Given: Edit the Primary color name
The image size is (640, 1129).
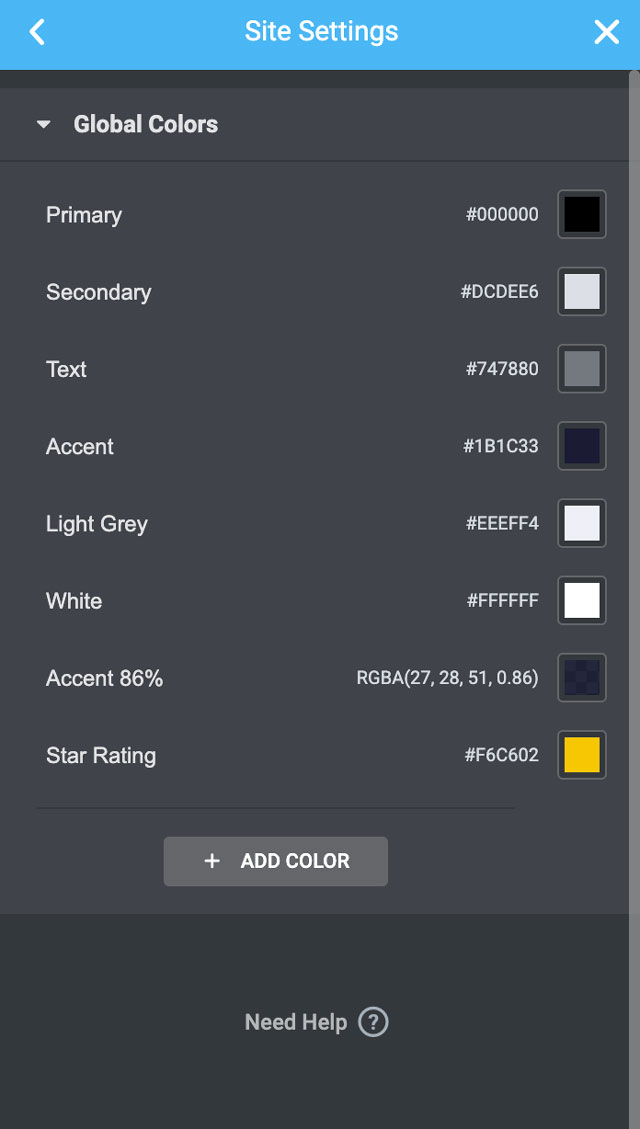Looking at the screenshot, I should pyautogui.click(x=84, y=215).
